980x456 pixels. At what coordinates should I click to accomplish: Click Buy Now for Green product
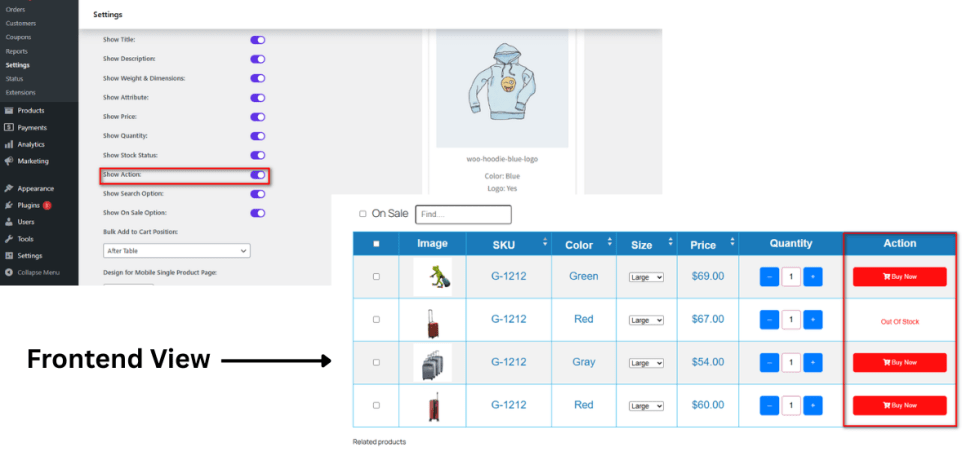899,277
